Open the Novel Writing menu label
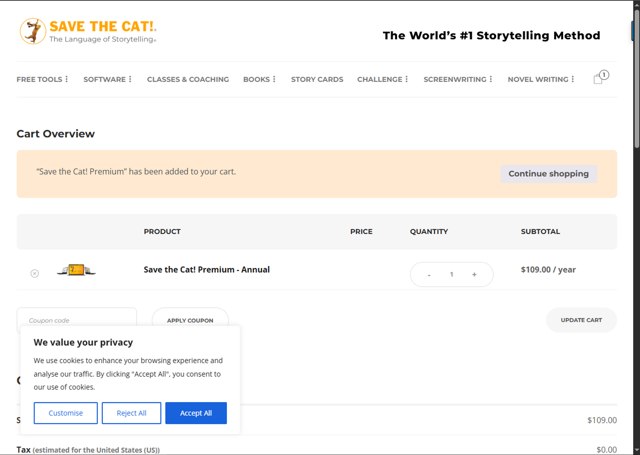The image size is (640, 455). tap(538, 79)
